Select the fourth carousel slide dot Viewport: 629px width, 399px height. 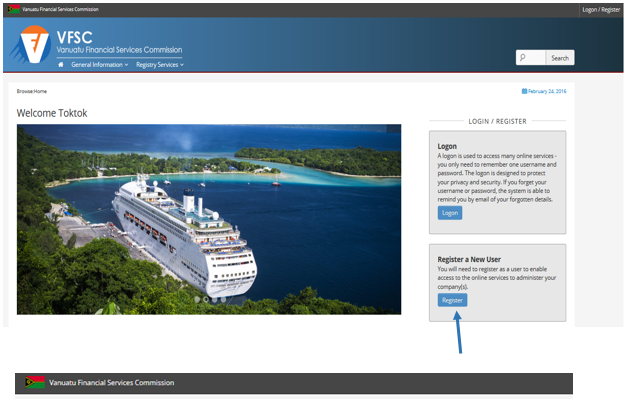click(x=223, y=299)
